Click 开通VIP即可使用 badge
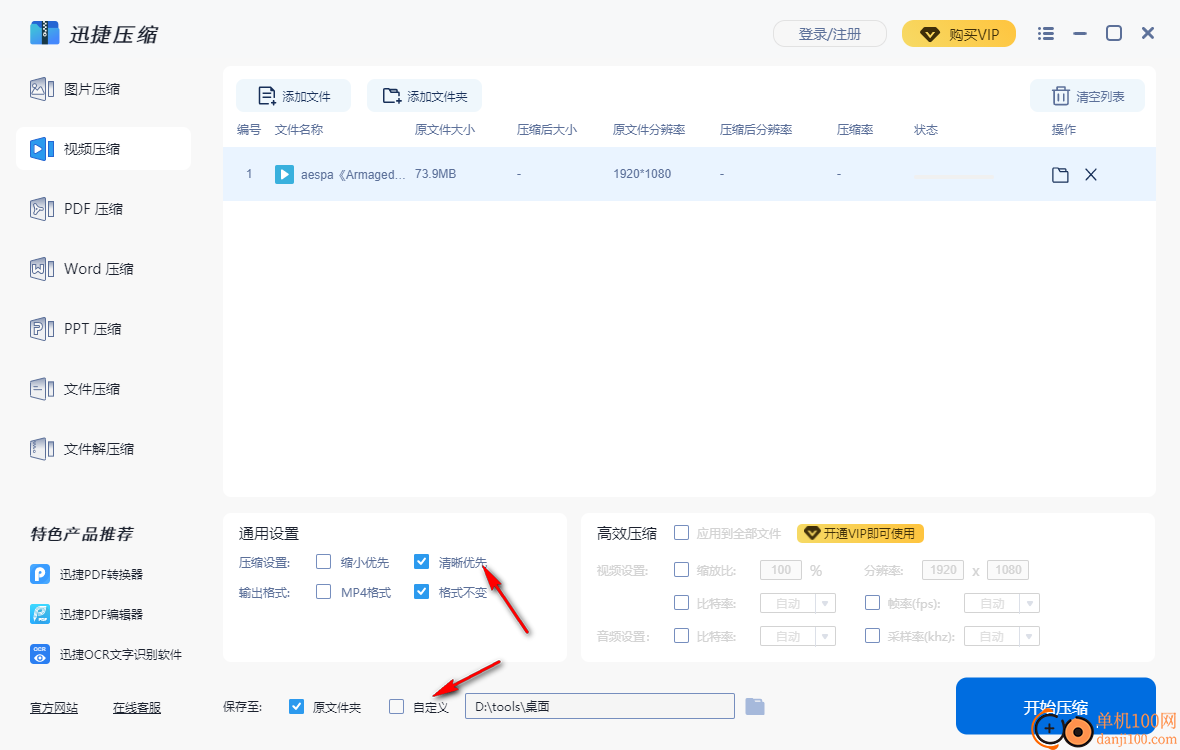Viewport: 1180px width, 750px height. tap(860, 533)
